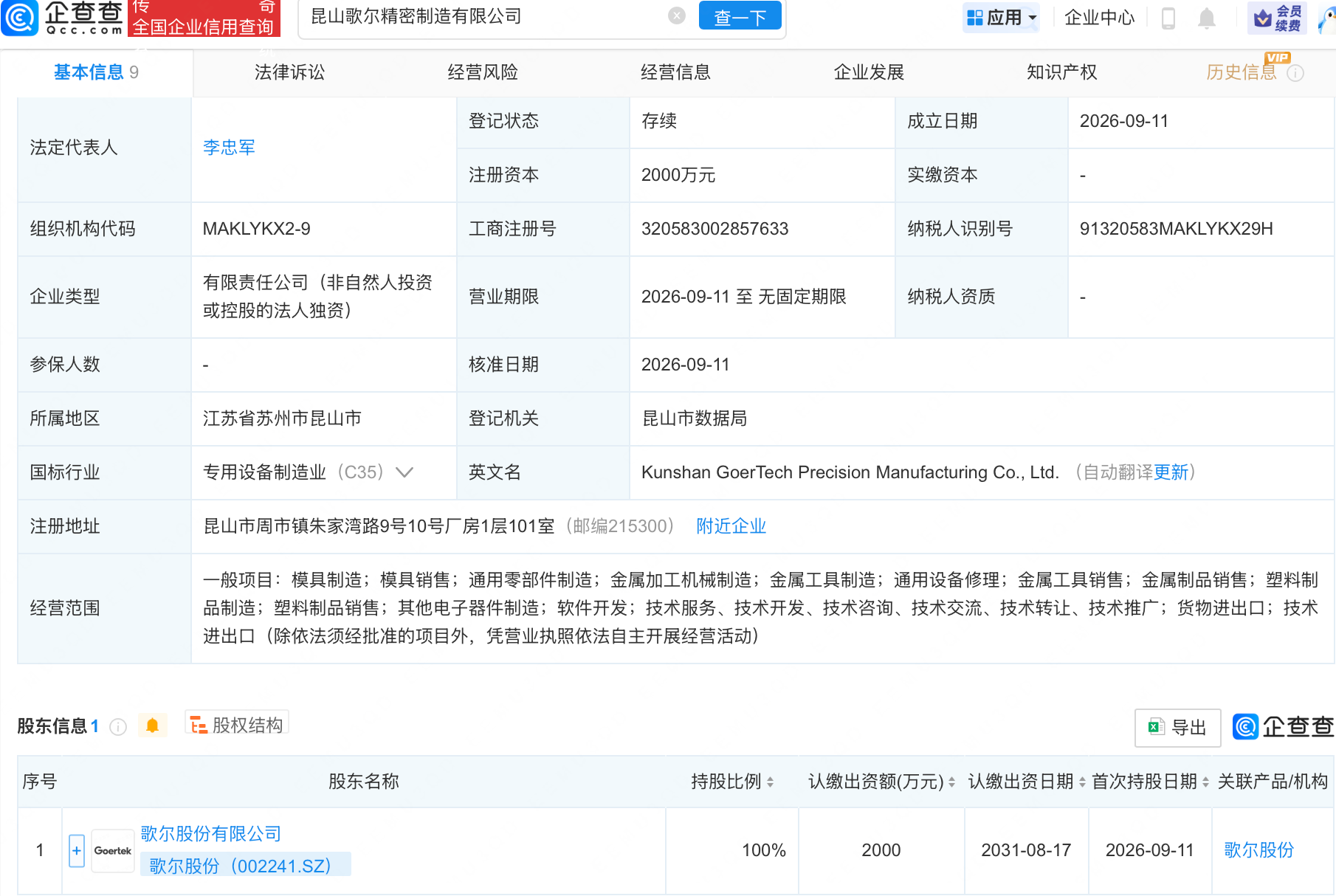Open the mobile phone app icon
Screen dimensions: 1336x896
[x=1168, y=18]
